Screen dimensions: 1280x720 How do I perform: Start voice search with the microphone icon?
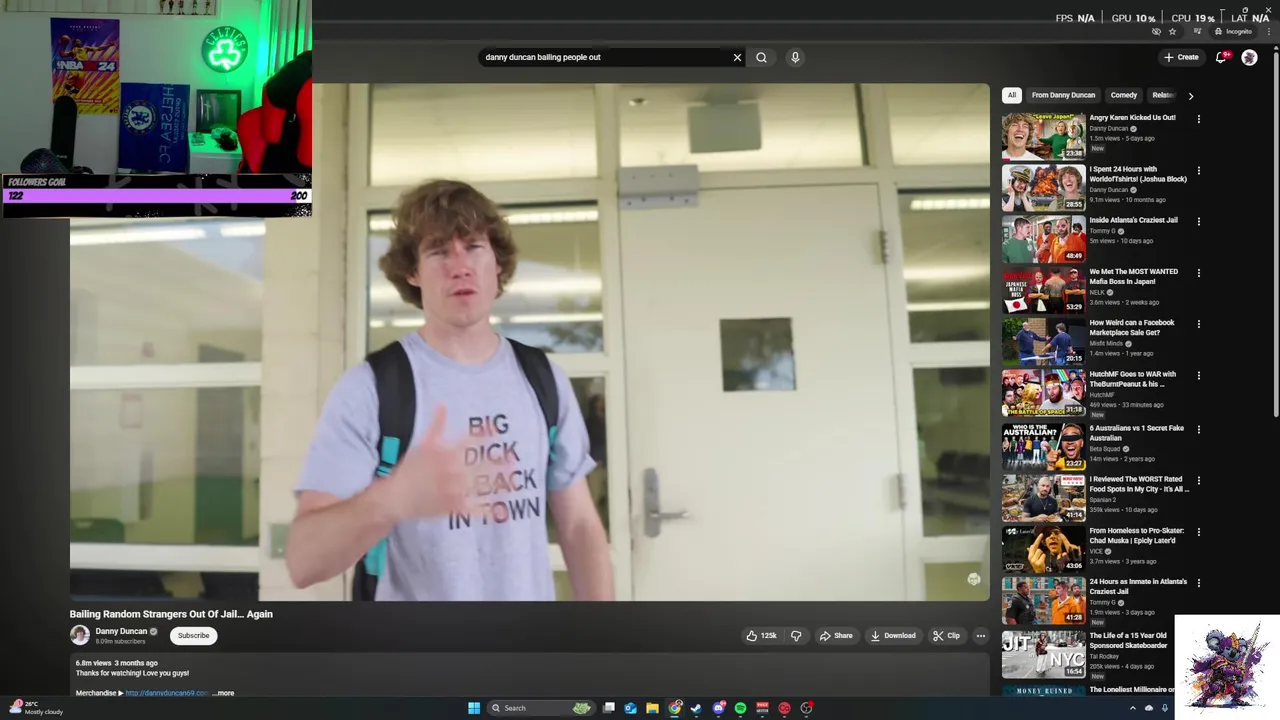click(x=795, y=57)
